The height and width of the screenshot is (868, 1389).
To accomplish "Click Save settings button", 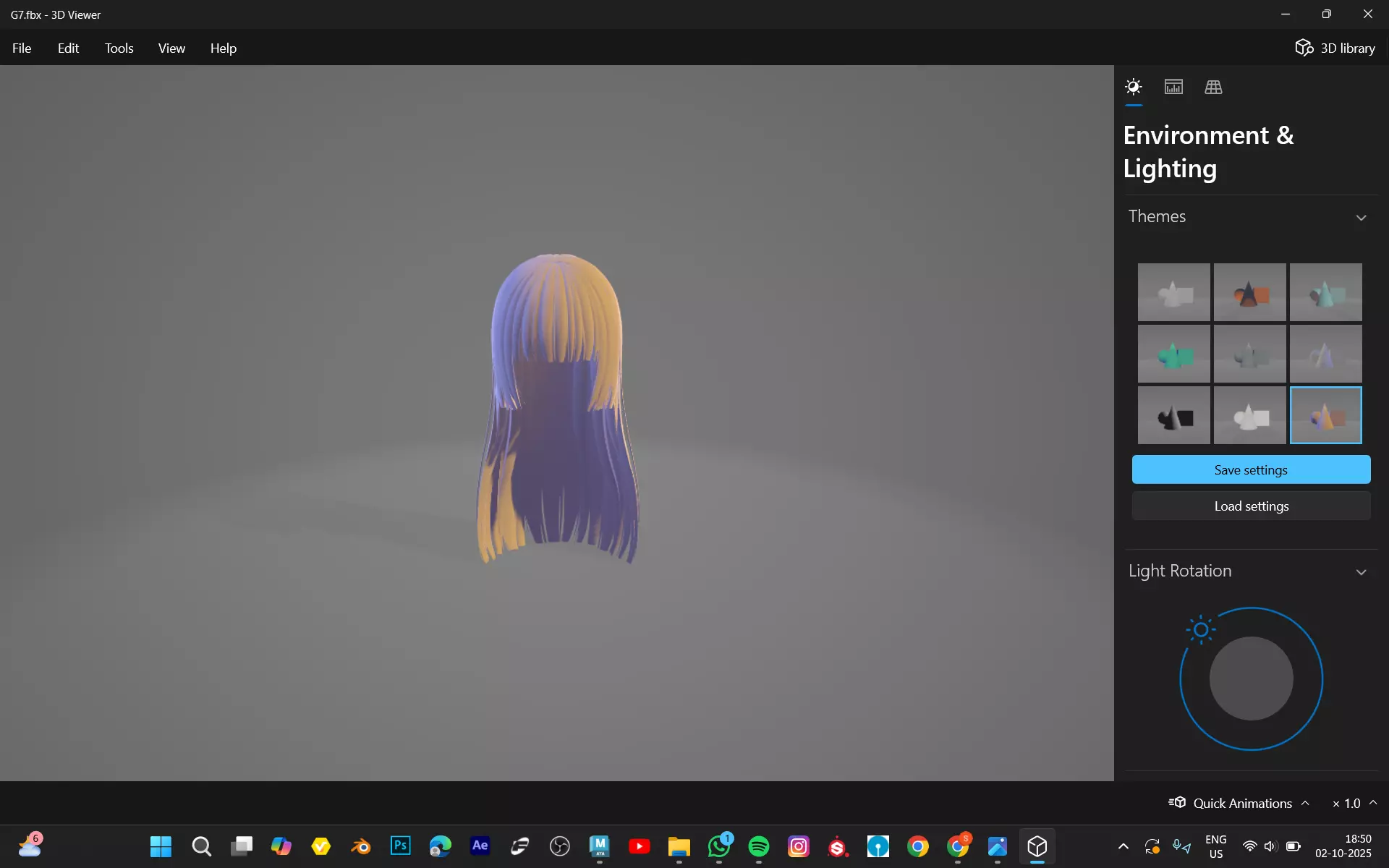I will pos(1251,469).
